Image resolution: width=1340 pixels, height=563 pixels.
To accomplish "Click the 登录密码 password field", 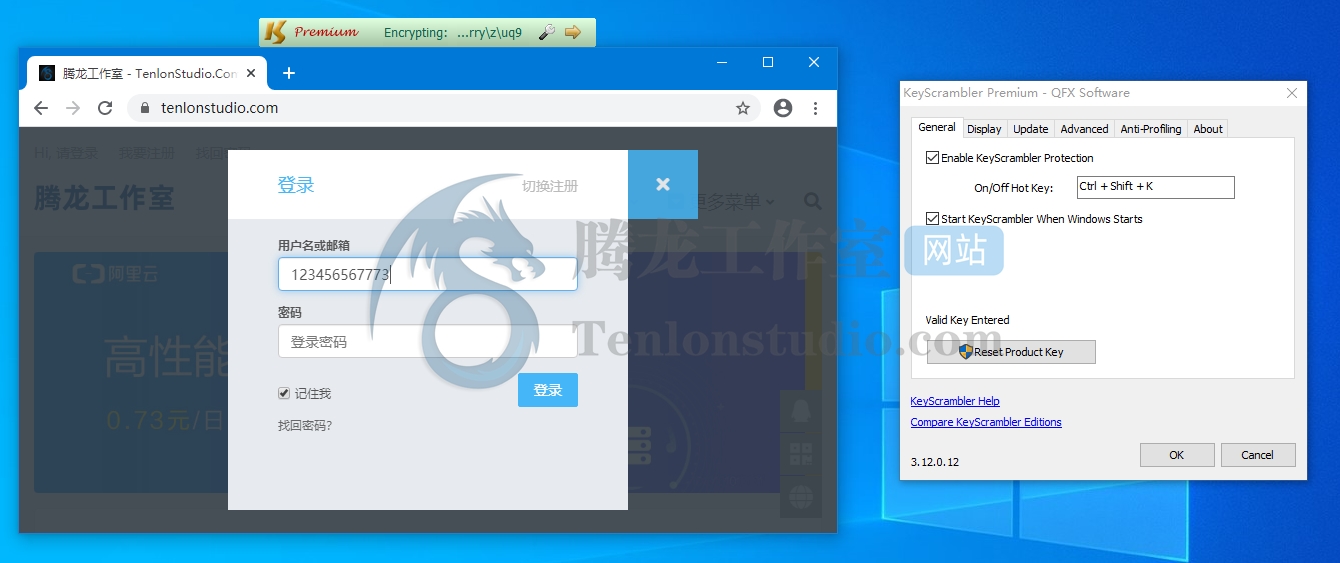I will [x=428, y=341].
